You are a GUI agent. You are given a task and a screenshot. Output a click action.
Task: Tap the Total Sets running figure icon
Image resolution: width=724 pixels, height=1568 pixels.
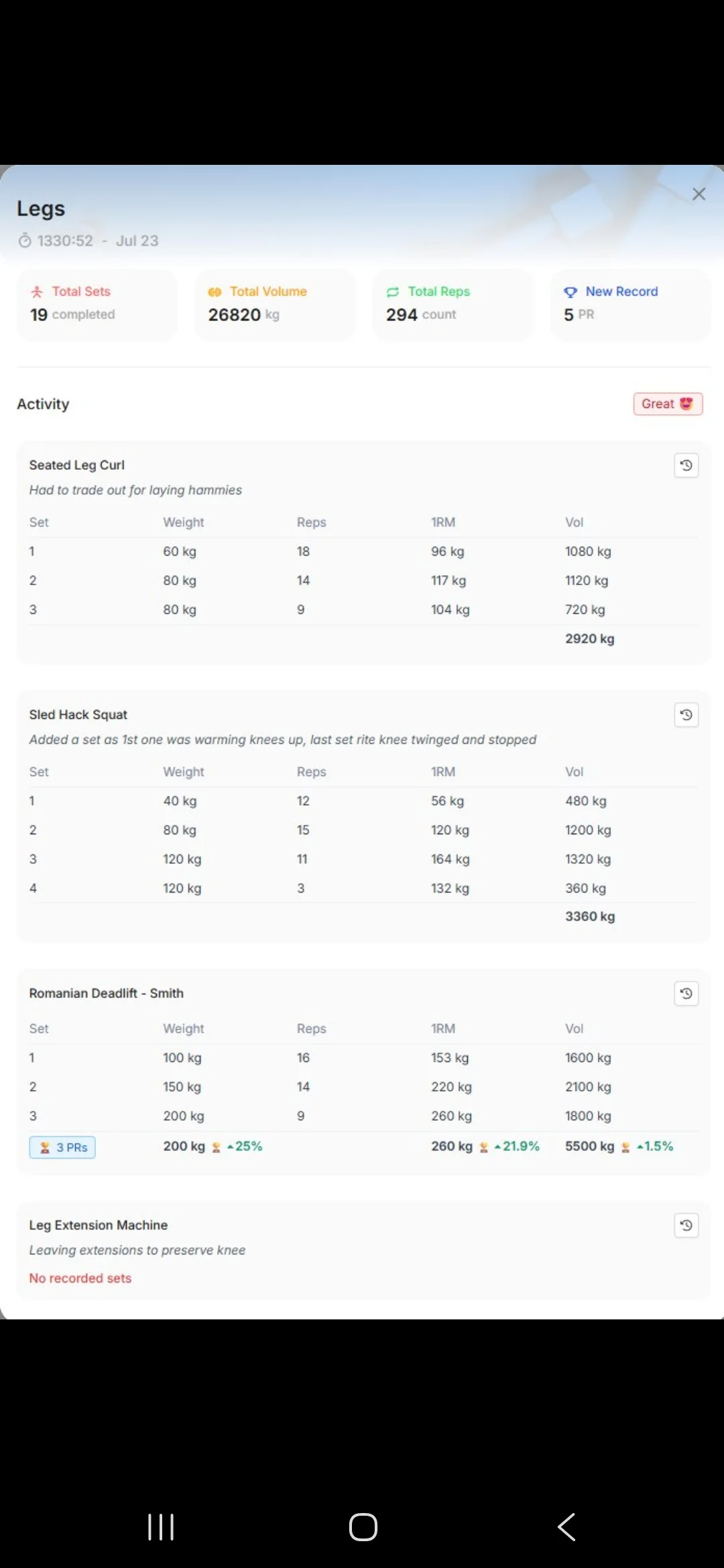(x=37, y=291)
